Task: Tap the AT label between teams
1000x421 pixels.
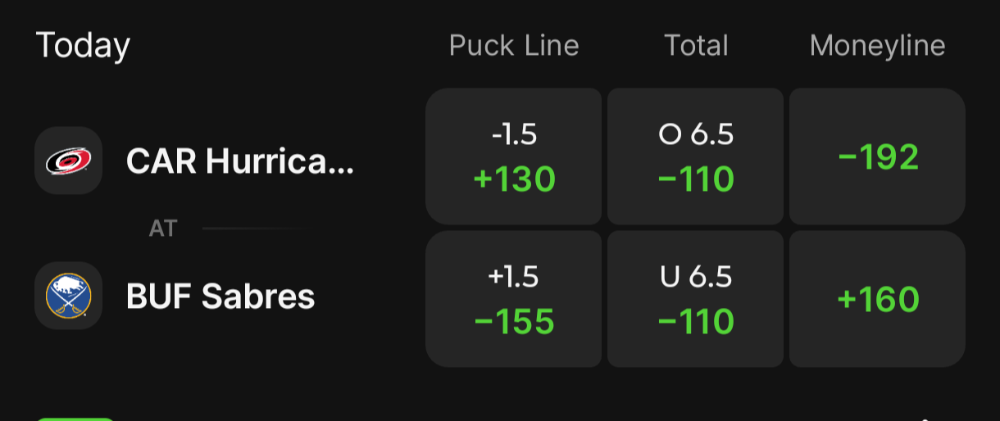Action: coord(163,229)
